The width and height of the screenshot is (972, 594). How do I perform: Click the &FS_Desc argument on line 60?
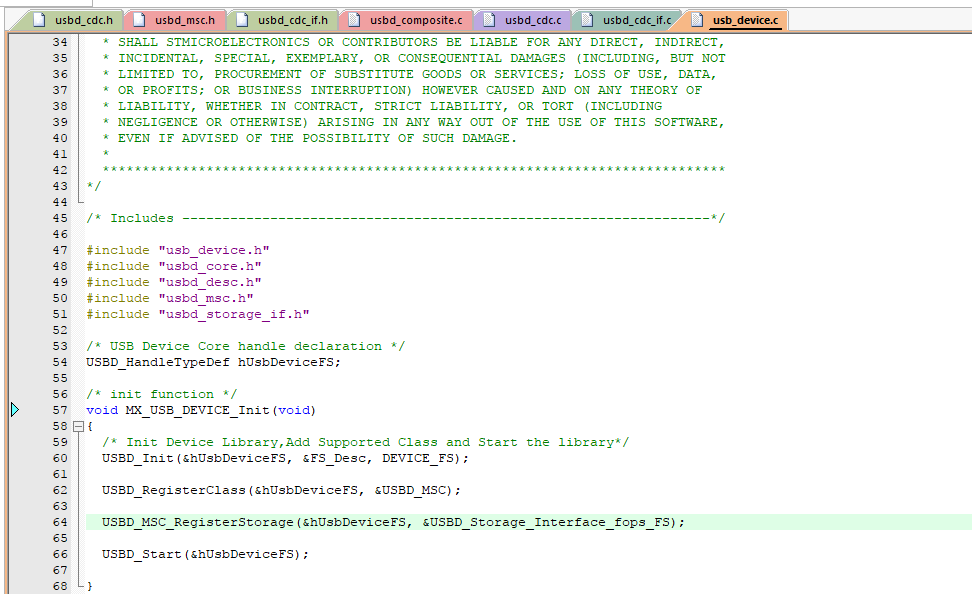coord(337,458)
